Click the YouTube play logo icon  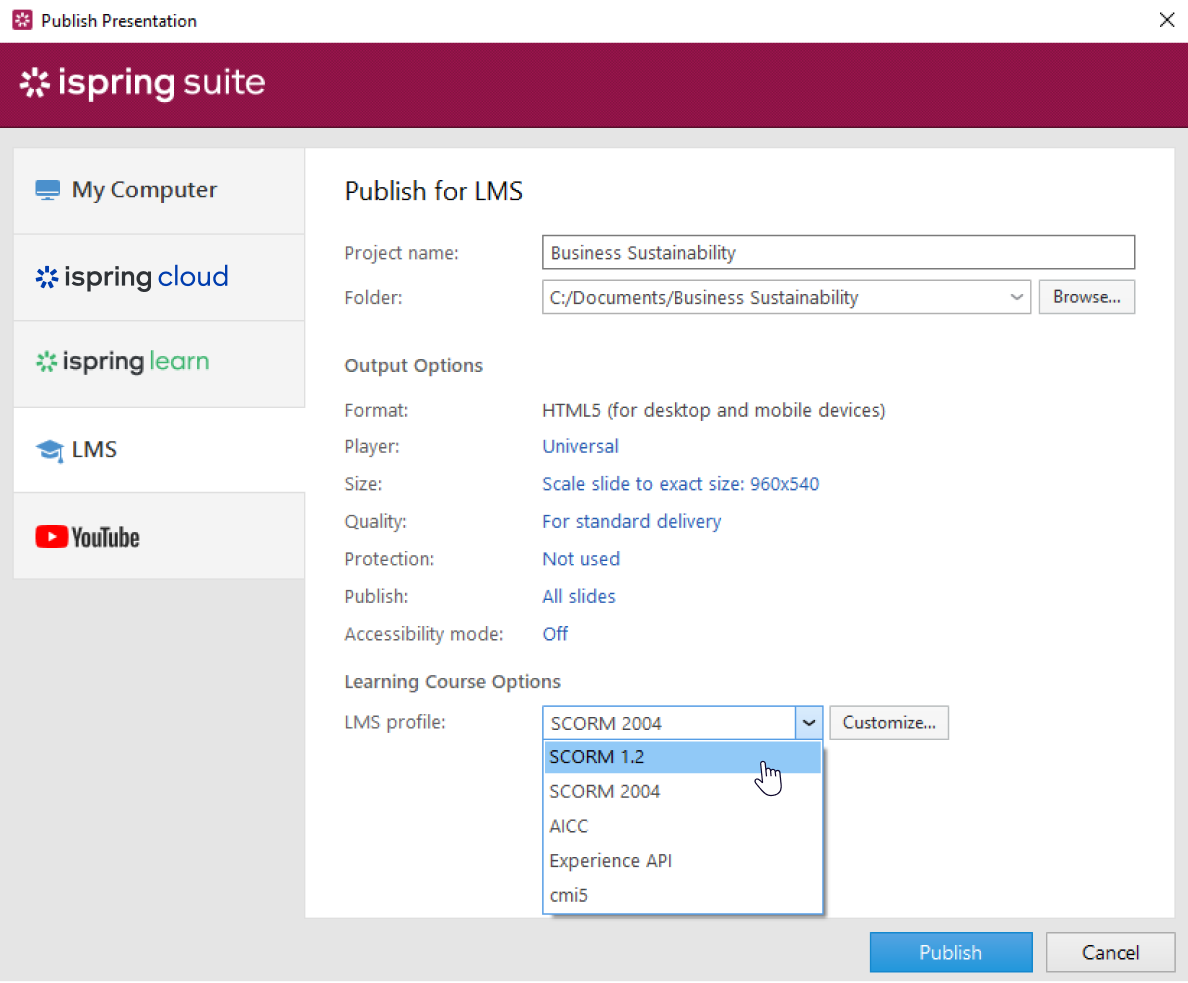coord(51,537)
